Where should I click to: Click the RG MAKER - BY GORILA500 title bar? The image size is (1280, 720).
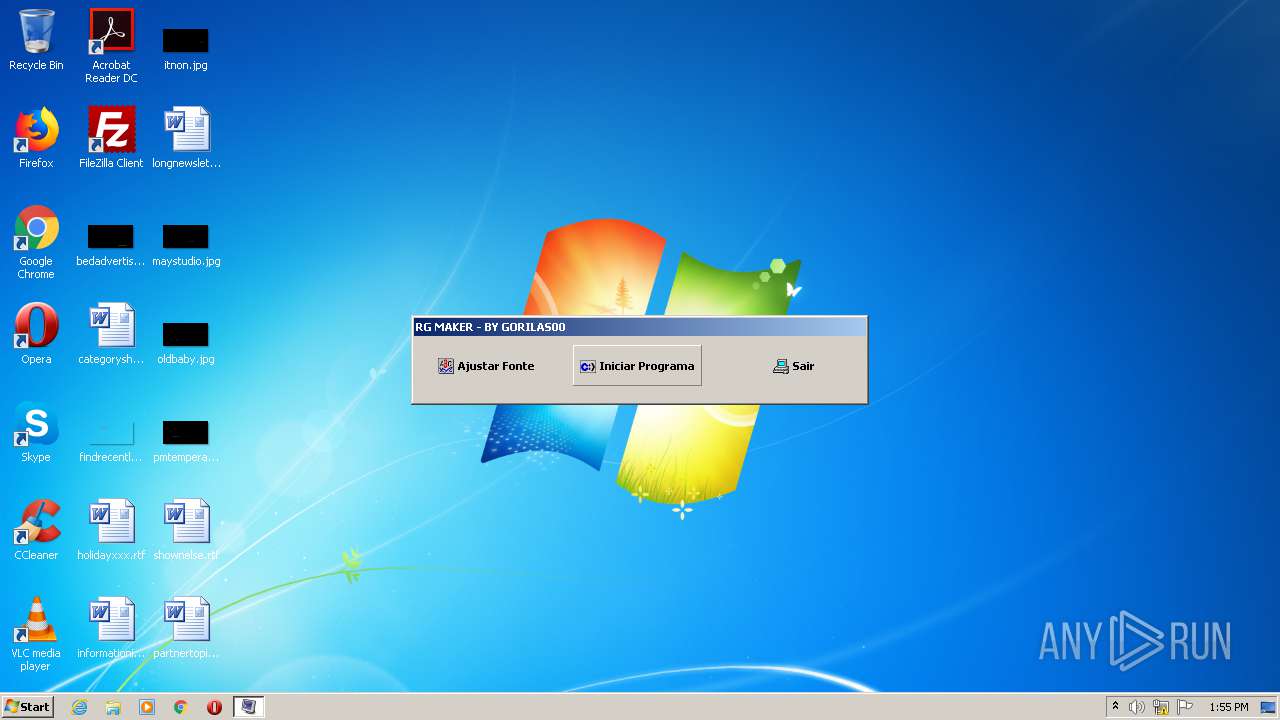(639, 327)
